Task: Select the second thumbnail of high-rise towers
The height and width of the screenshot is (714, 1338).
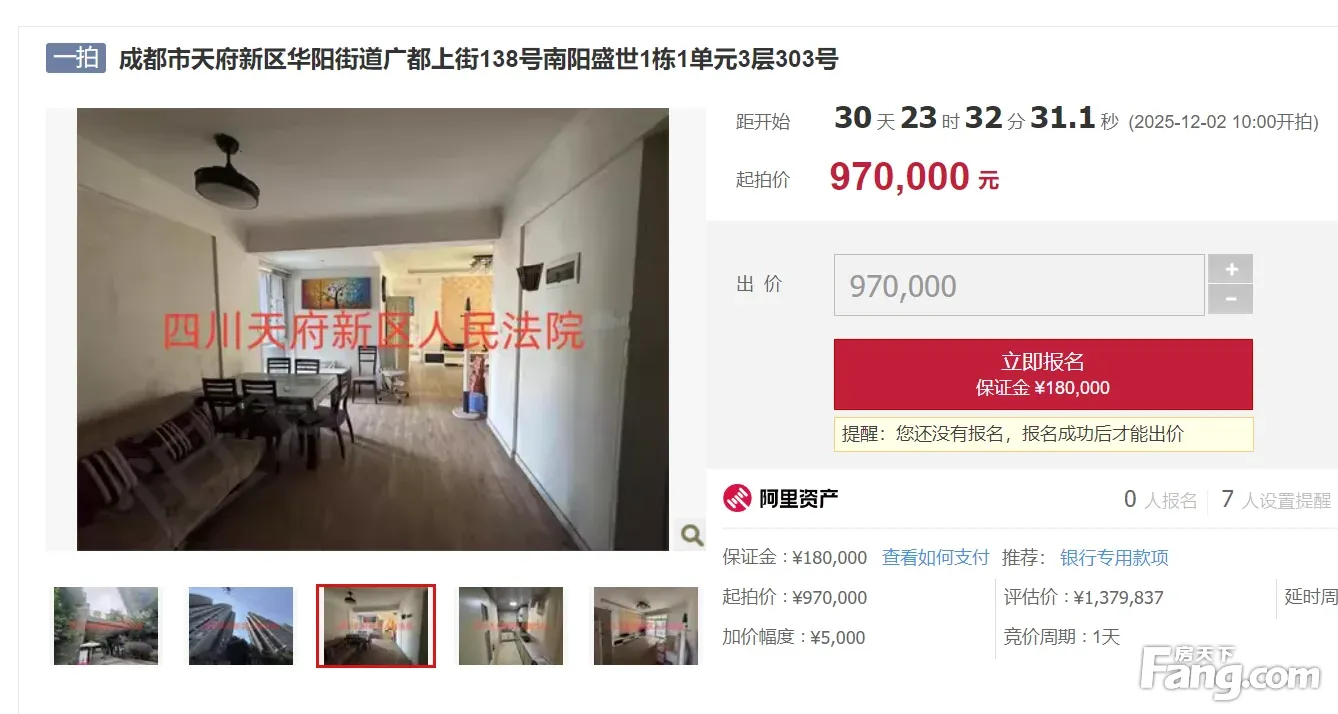Action: tap(241, 626)
